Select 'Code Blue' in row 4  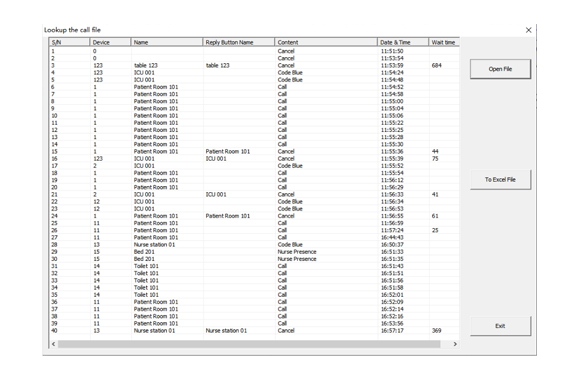(x=290, y=73)
